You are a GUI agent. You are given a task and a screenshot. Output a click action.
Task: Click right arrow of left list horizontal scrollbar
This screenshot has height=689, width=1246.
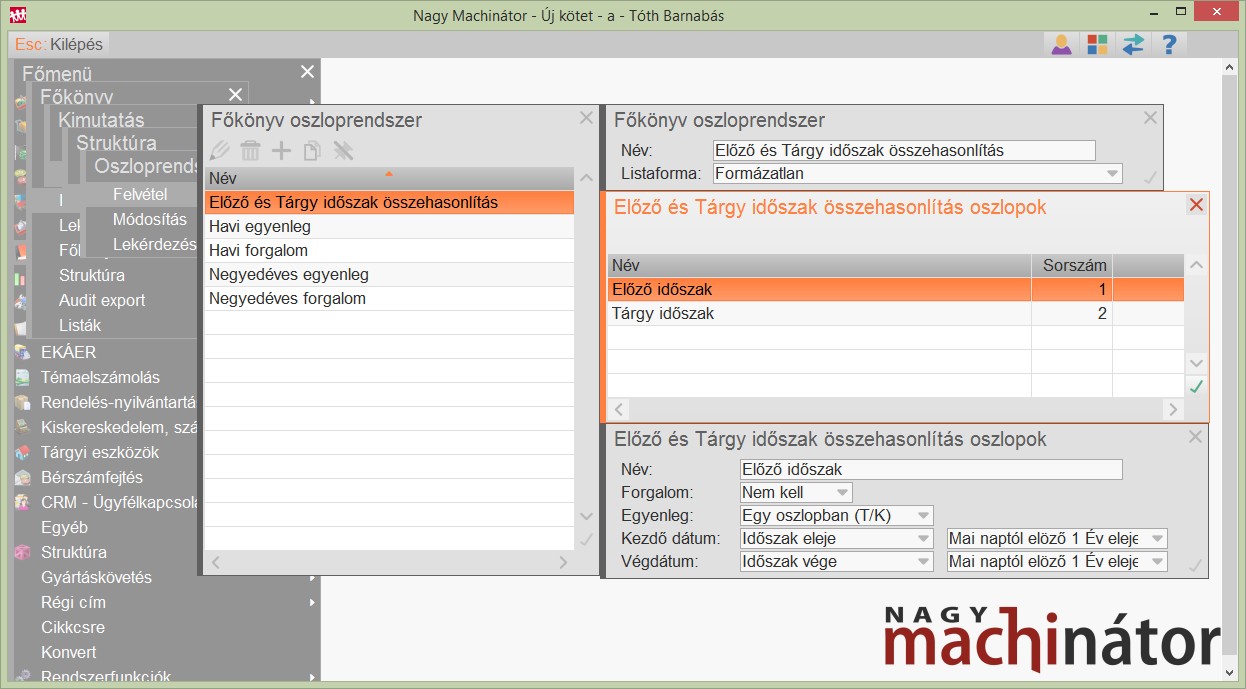(565, 564)
